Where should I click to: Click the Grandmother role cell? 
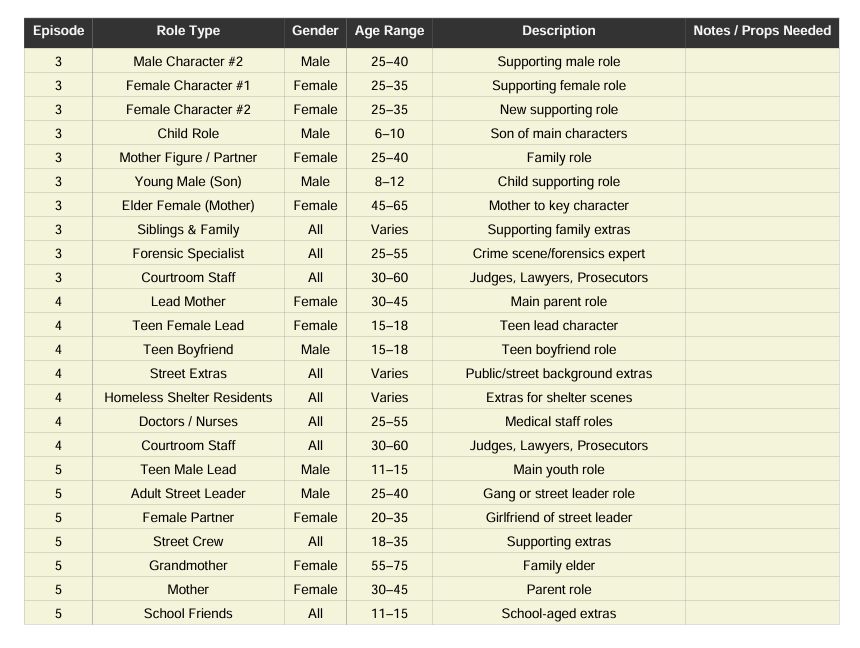[x=188, y=566]
